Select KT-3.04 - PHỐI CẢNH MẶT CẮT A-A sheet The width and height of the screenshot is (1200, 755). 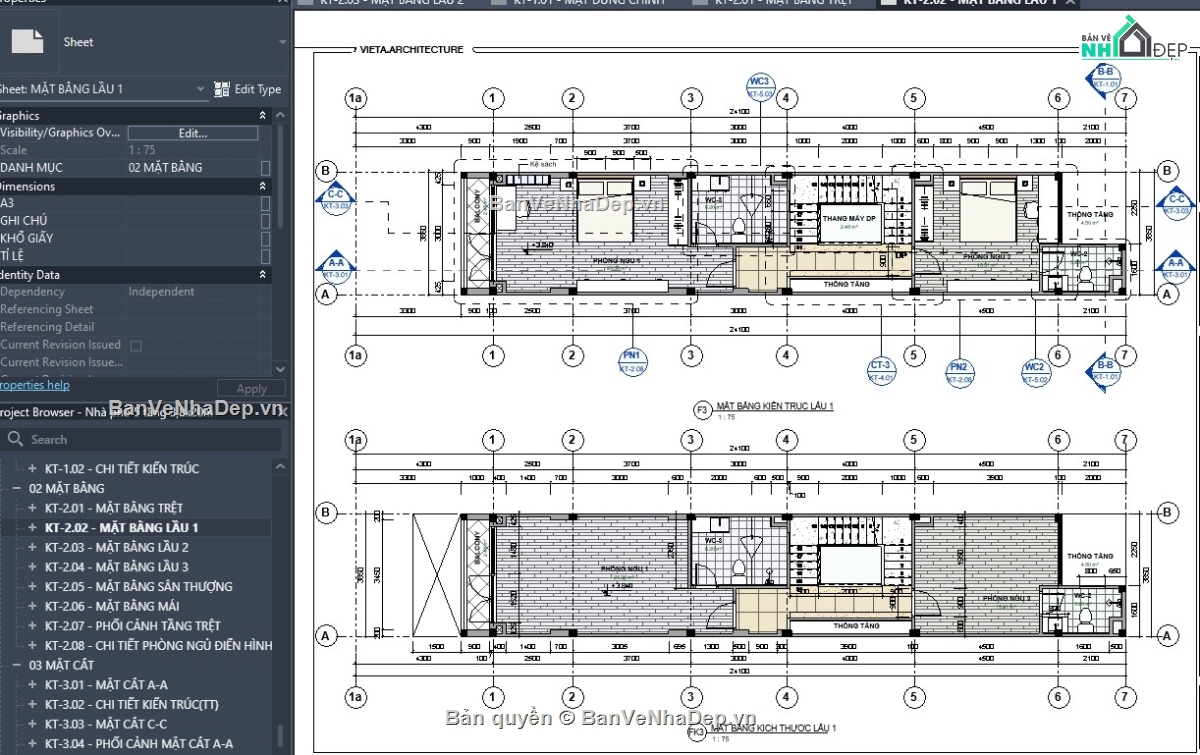coord(138,743)
